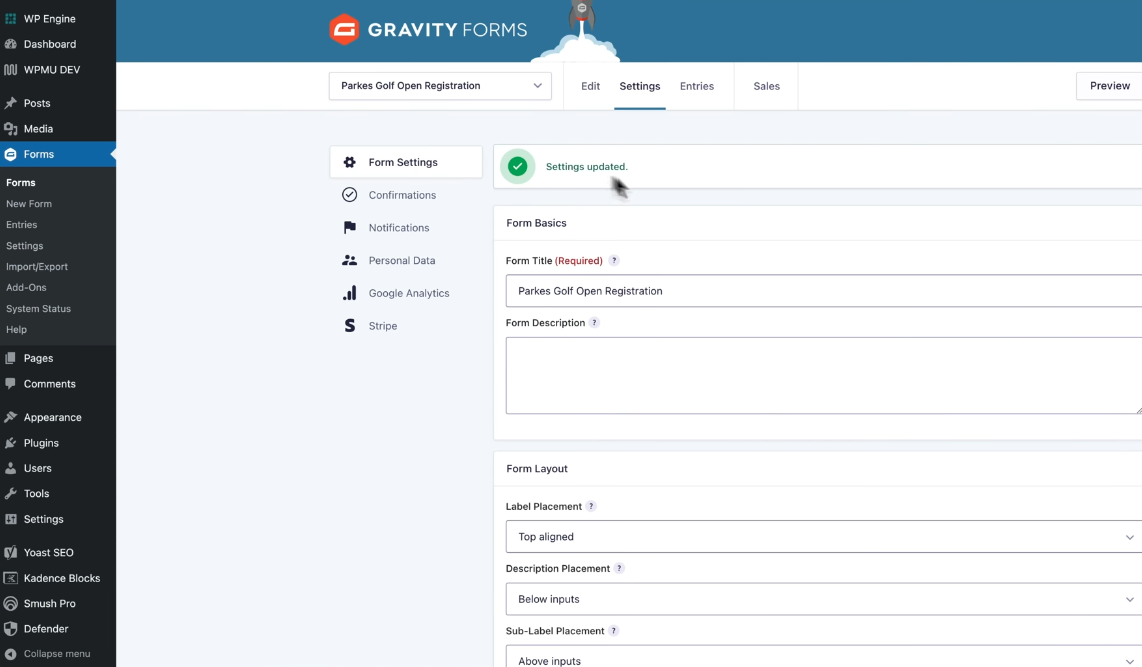1142x667 pixels.
Task: Click the Form Title help tooltip icon
Action: 614,261
